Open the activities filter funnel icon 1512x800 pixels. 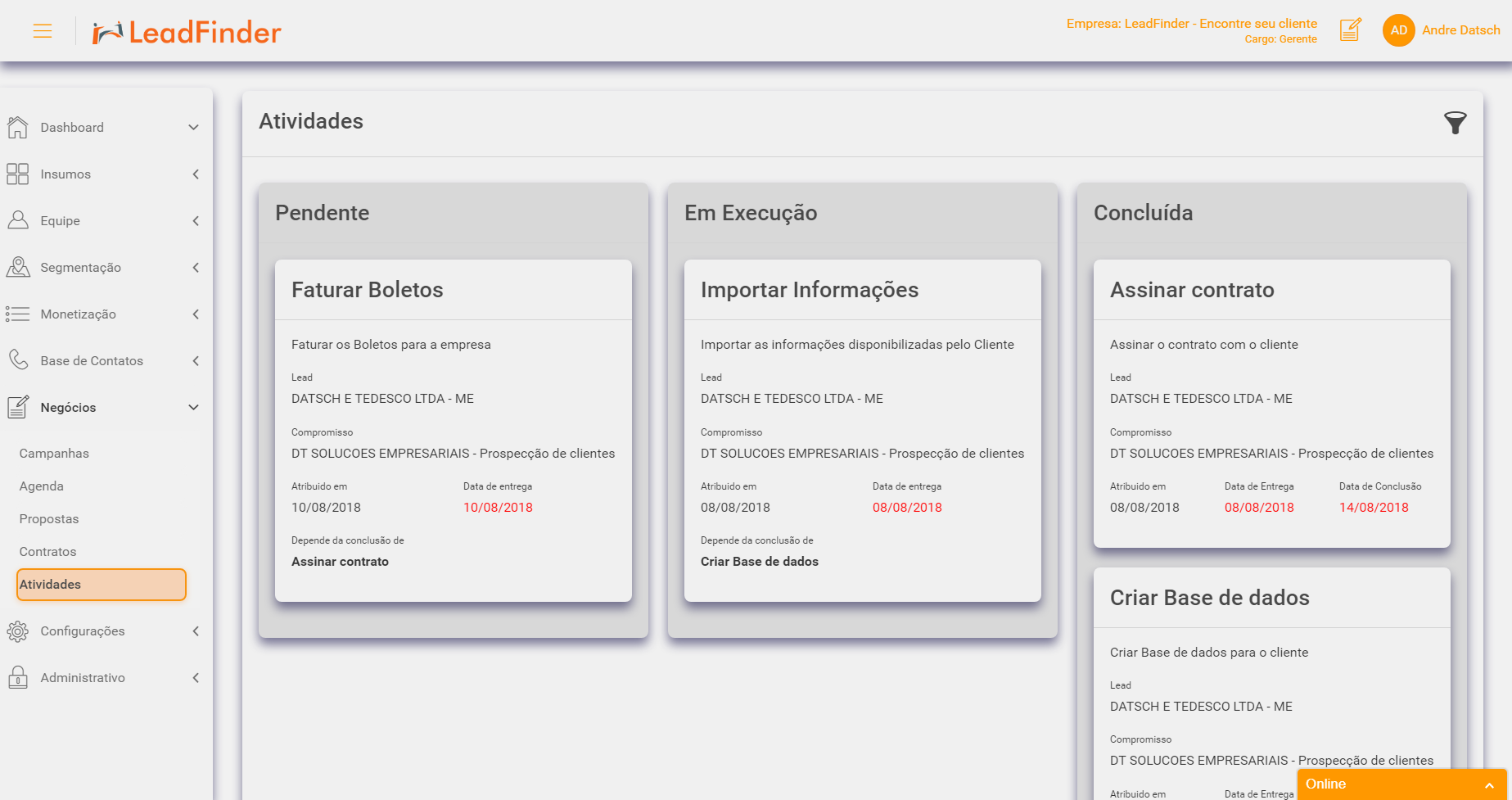tap(1456, 123)
